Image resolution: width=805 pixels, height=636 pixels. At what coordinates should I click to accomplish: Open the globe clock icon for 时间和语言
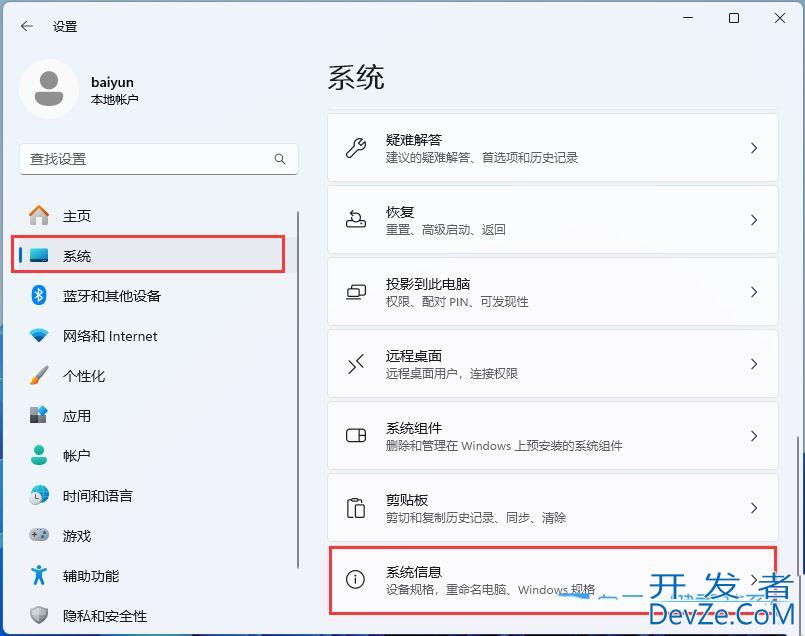pyautogui.click(x=39, y=495)
